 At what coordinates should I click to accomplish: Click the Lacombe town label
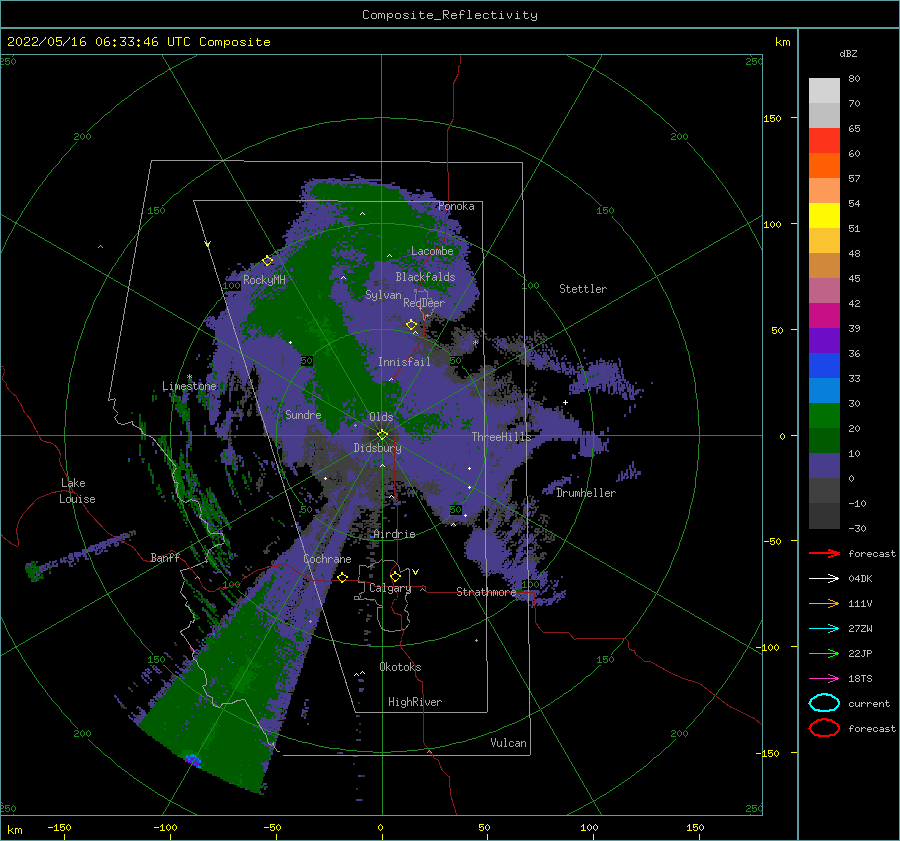(432, 251)
